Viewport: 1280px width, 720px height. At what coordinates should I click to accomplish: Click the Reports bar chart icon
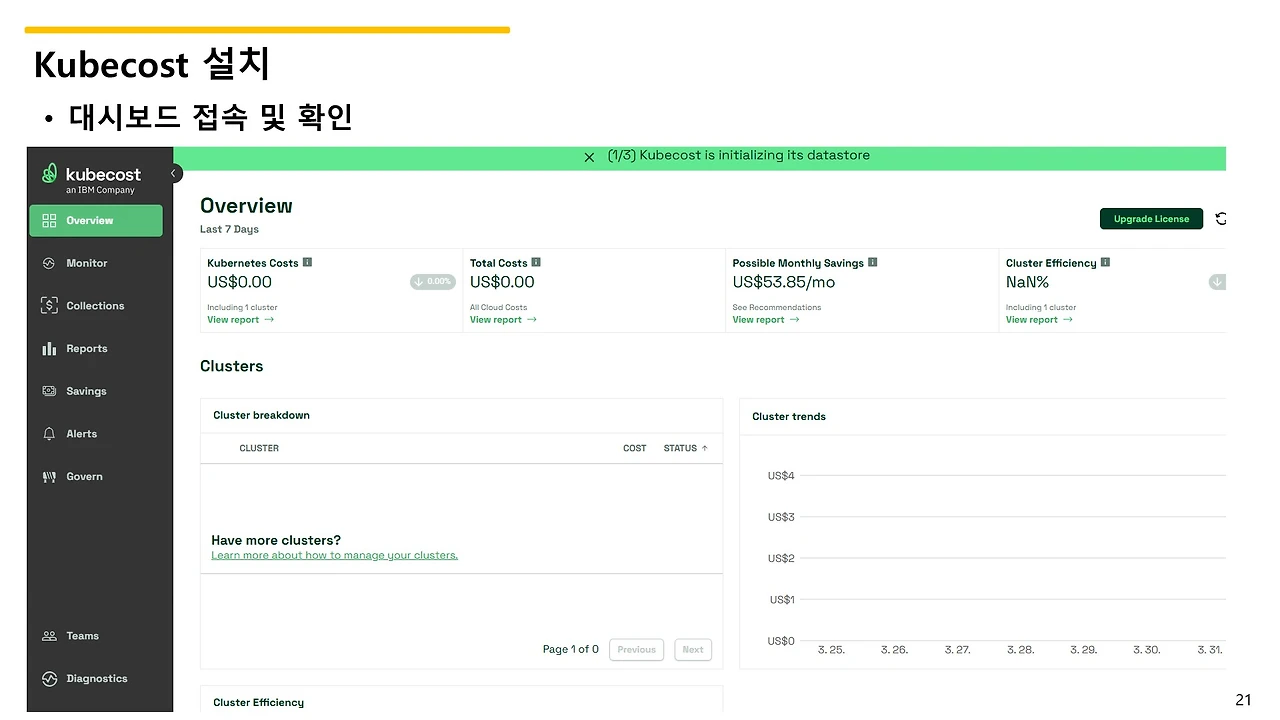coord(49,349)
